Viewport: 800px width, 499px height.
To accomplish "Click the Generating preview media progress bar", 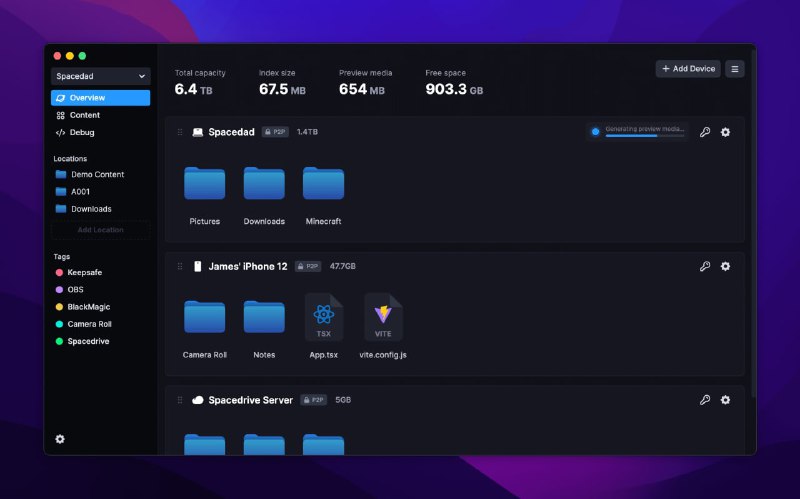I will (644, 135).
